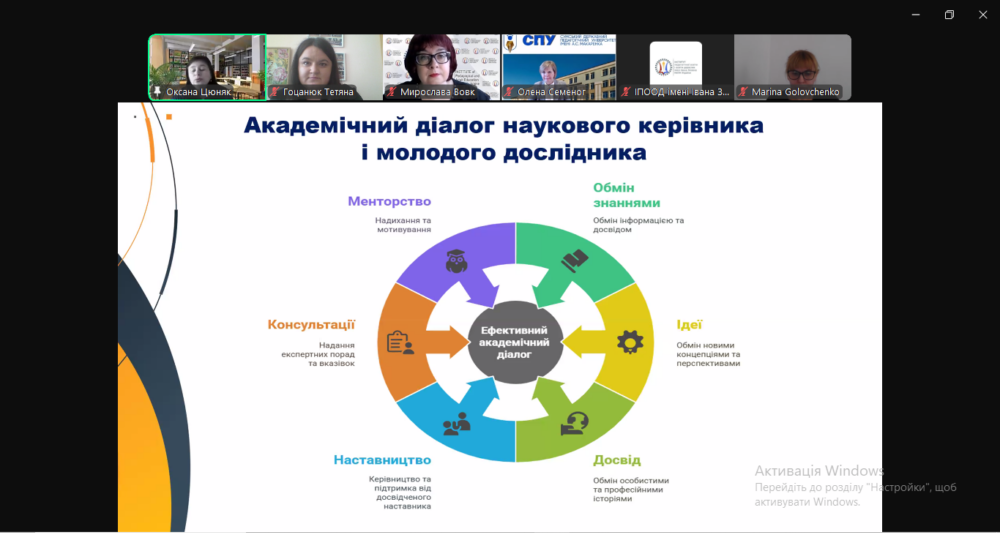Click the owl icon in Менторство segment
This screenshot has width=1000, height=533.
[456, 262]
